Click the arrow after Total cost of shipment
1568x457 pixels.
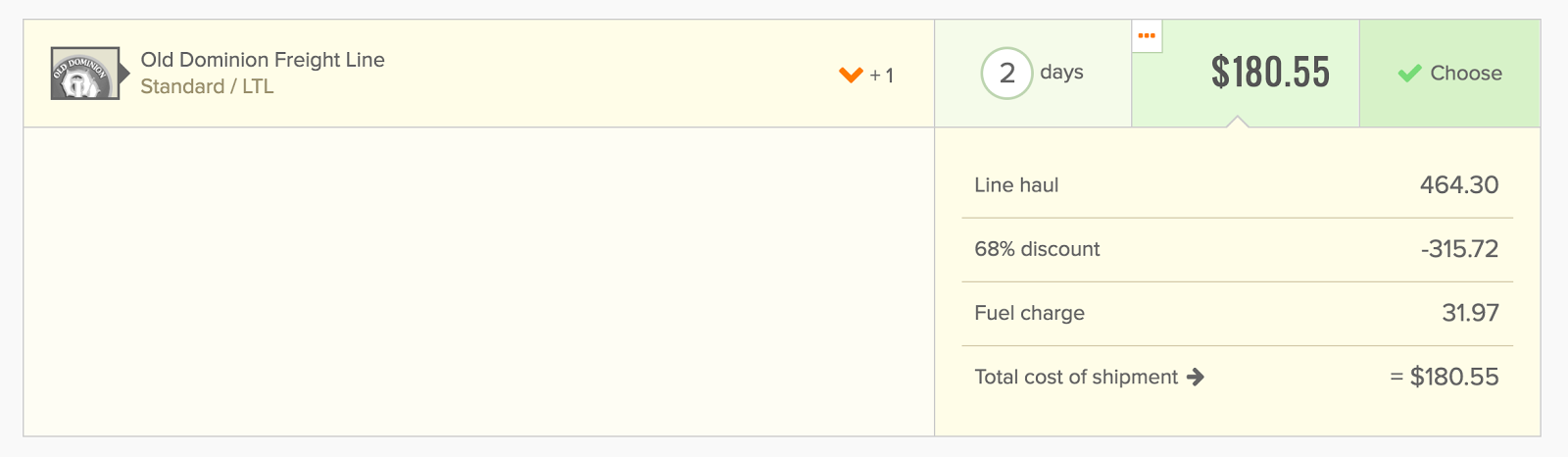(1196, 377)
